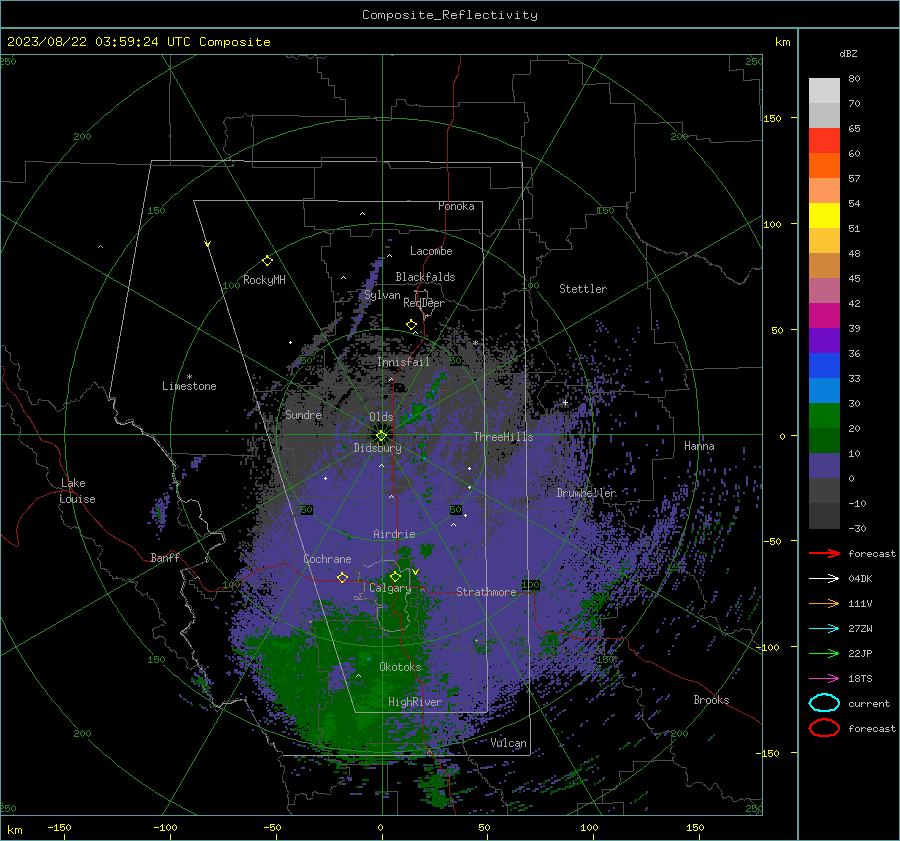The width and height of the screenshot is (900, 841).
Task: Click the asterisk marker above Limestone
Action: click(x=189, y=377)
